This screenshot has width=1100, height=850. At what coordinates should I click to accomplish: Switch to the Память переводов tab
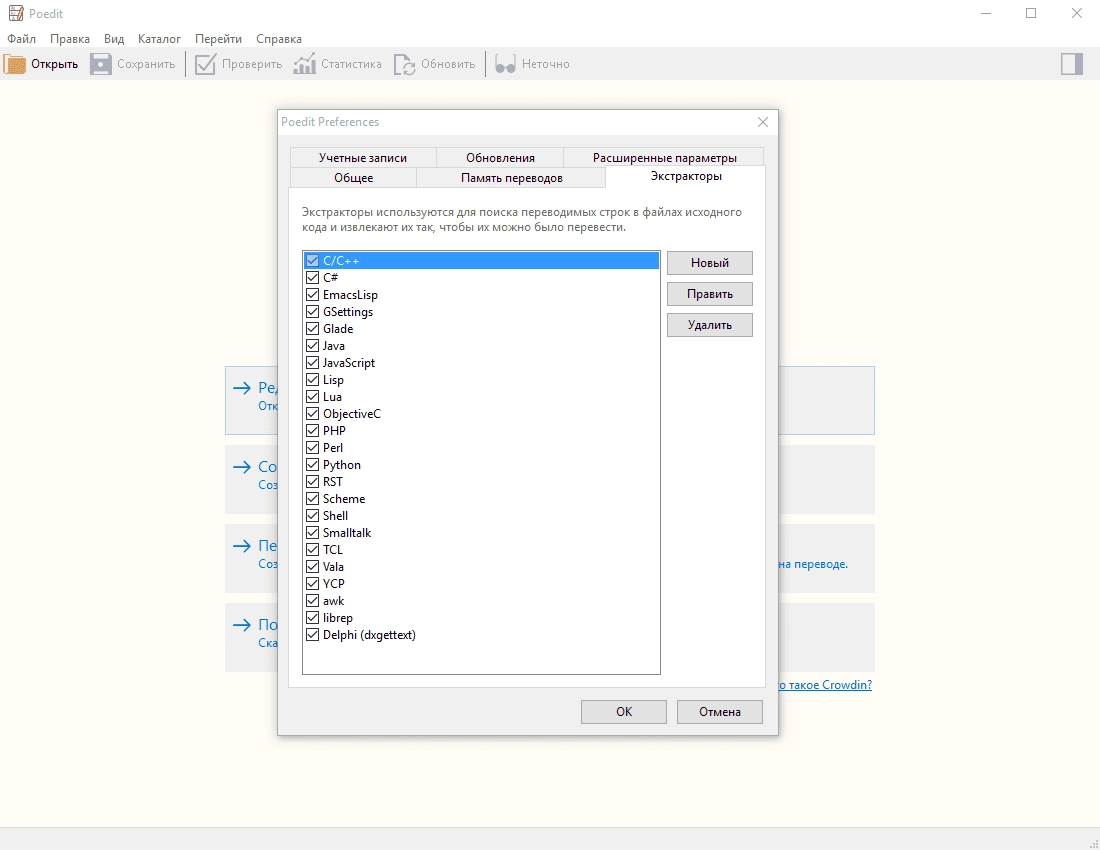[511, 177]
